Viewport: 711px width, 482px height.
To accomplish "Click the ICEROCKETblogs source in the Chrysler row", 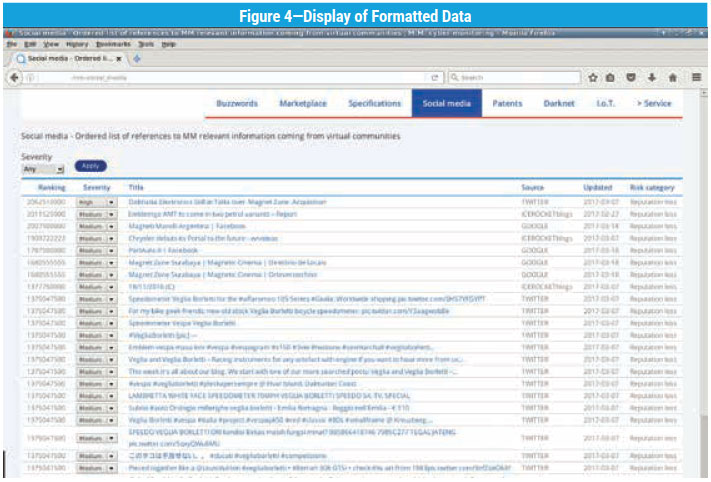I will [547, 238].
